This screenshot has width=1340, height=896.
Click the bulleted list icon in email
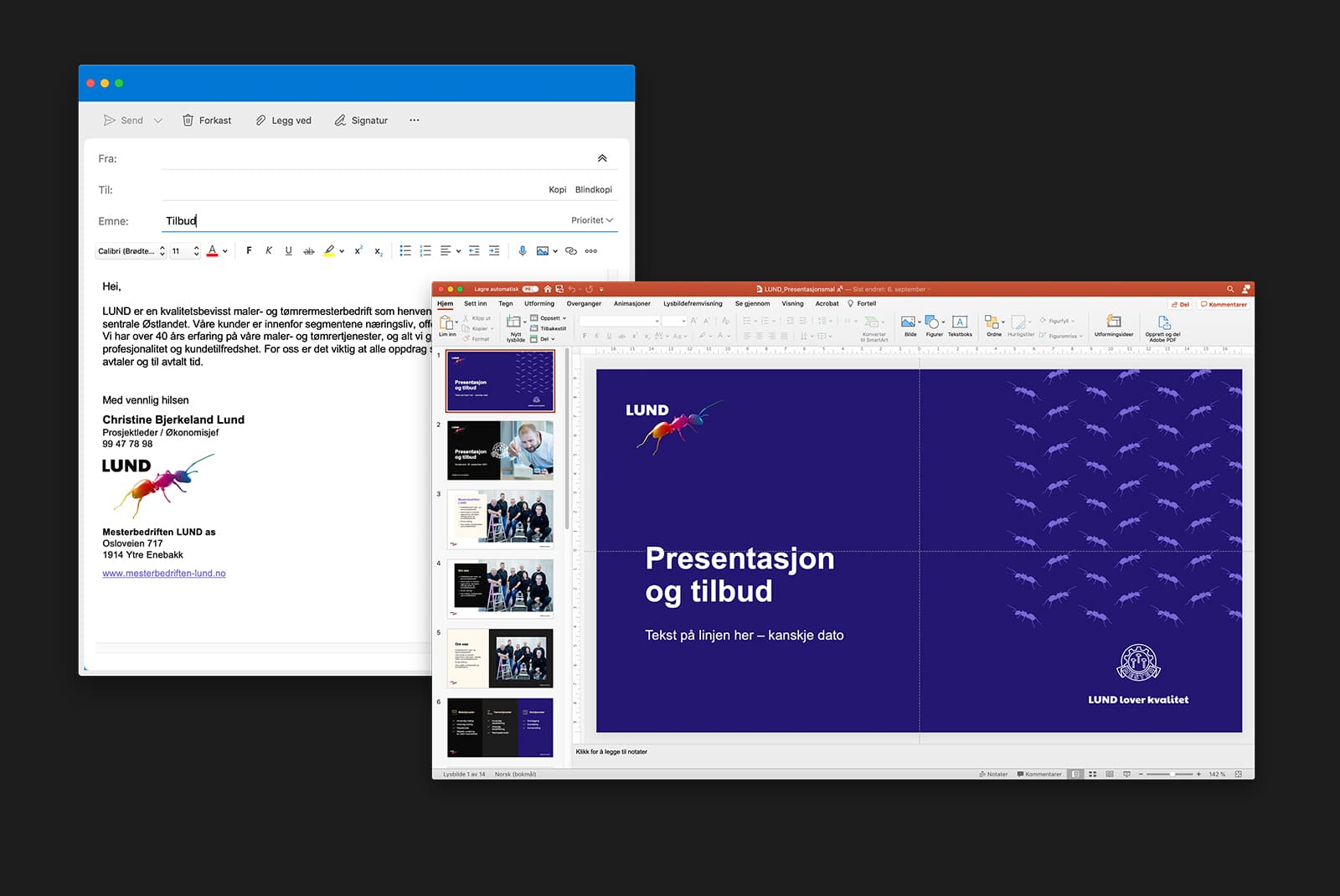405,250
